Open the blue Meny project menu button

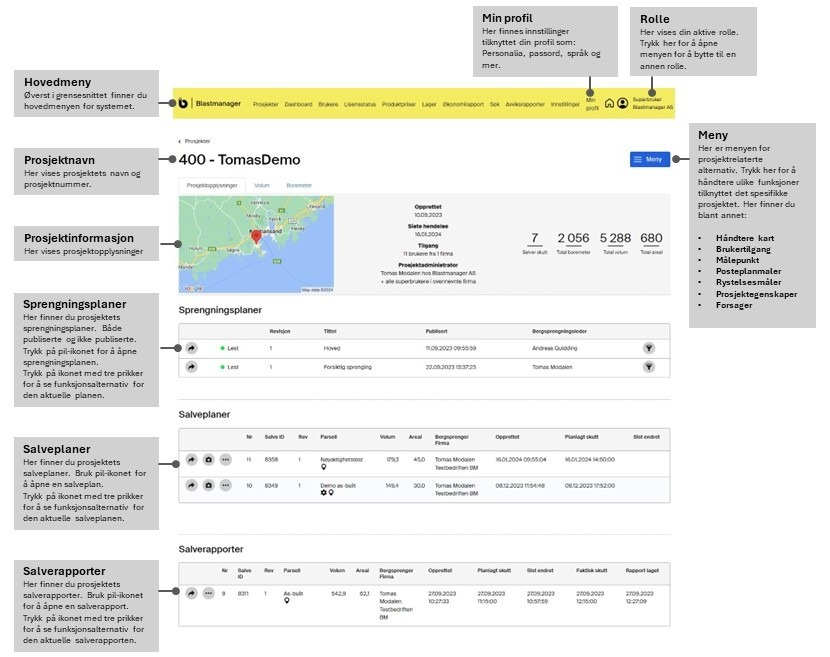[649, 159]
